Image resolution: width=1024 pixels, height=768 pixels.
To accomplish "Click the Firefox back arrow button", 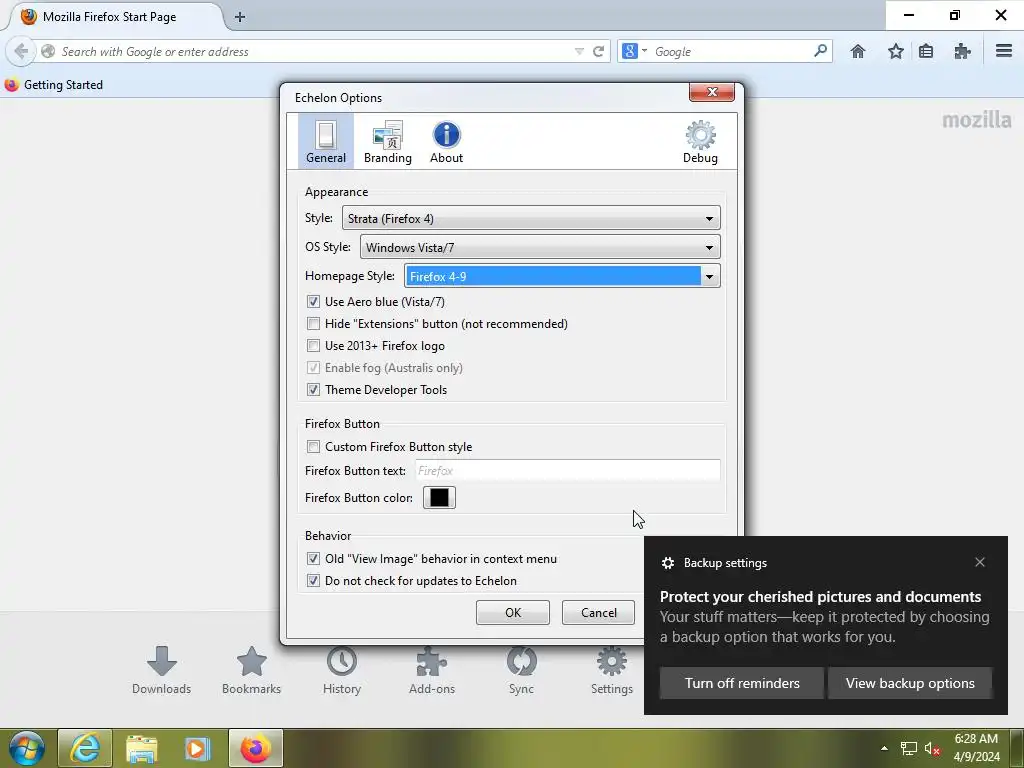I will [x=21, y=51].
